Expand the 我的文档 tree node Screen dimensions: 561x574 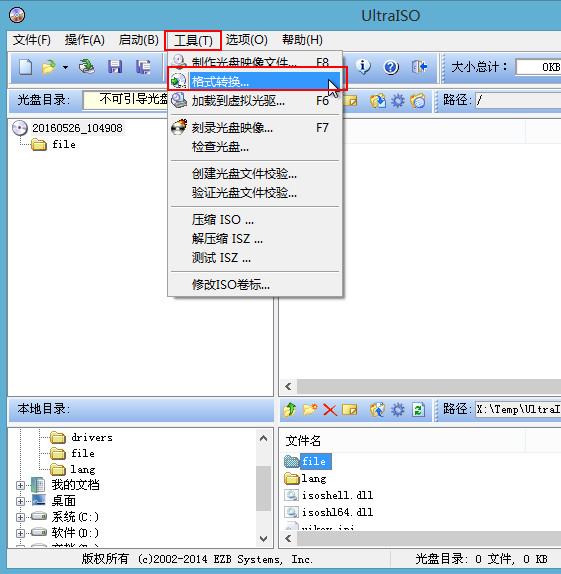click(21, 485)
